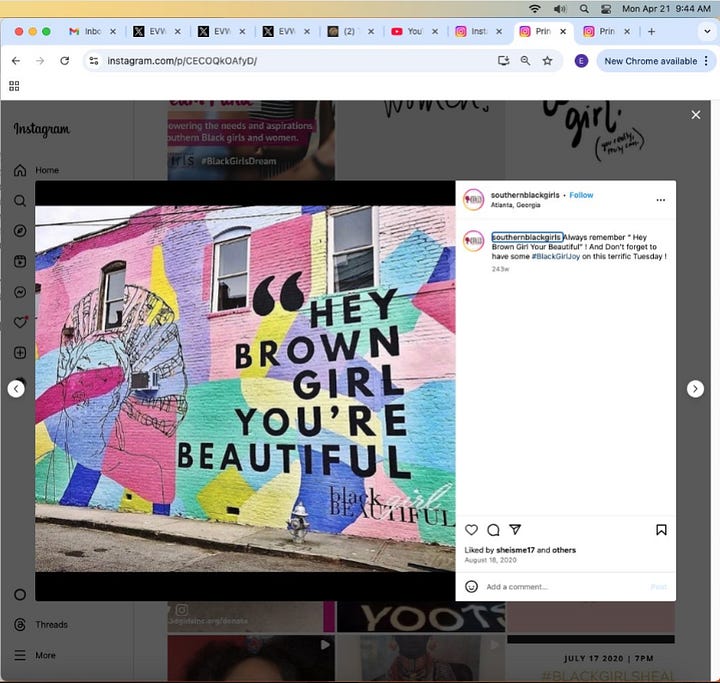
Task: Open Atlanta, Georgia location link
Action: (515, 205)
